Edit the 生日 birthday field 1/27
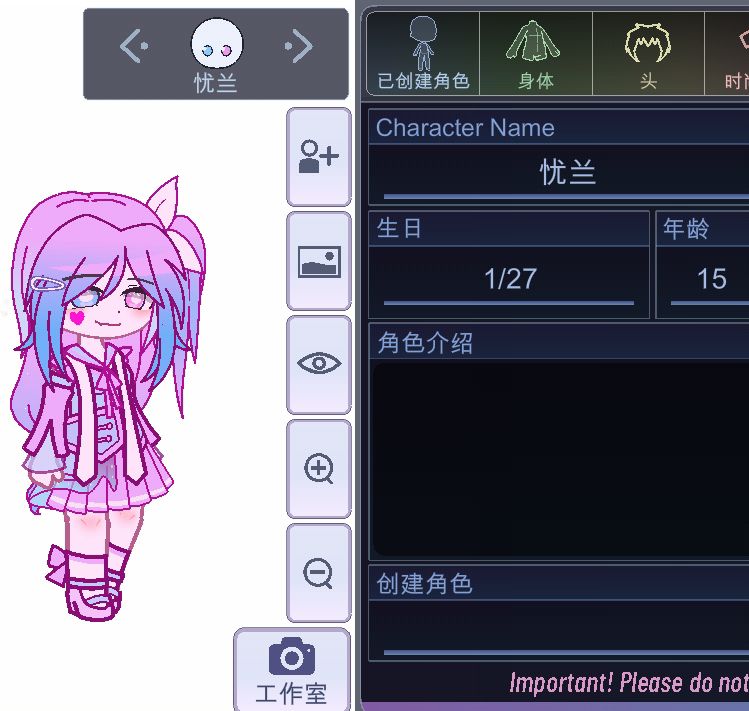Image resolution: width=749 pixels, height=711 pixels. point(509,281)
